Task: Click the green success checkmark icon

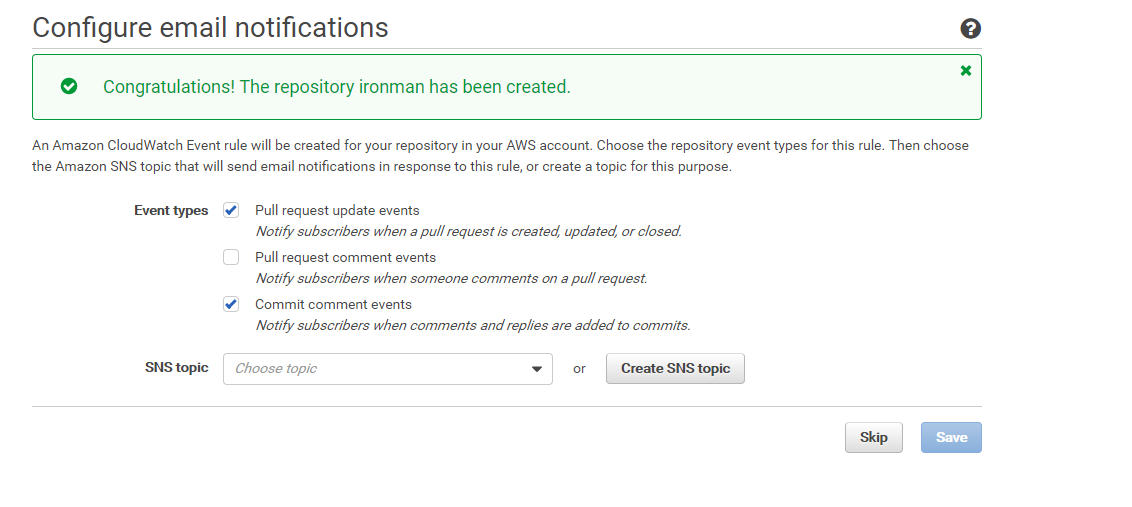Action: click(x=69, y=87)
